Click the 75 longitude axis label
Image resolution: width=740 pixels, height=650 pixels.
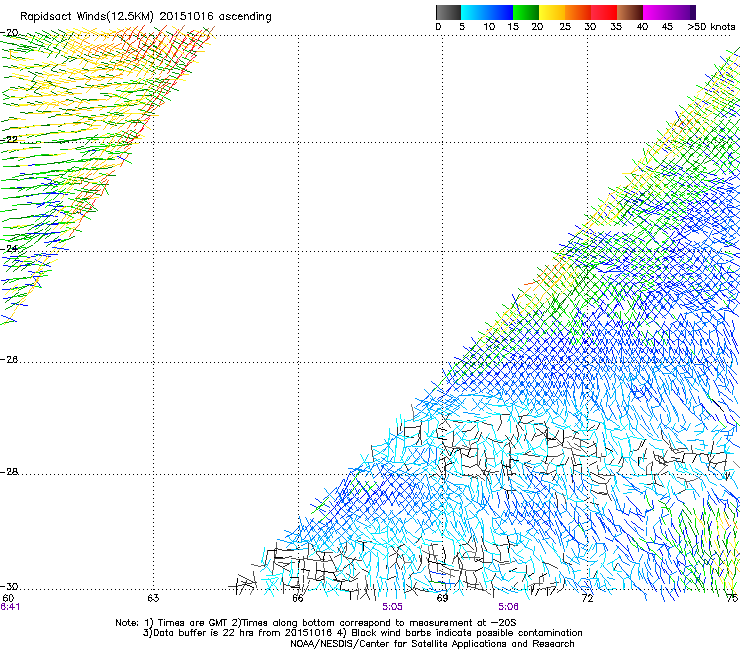732,598
